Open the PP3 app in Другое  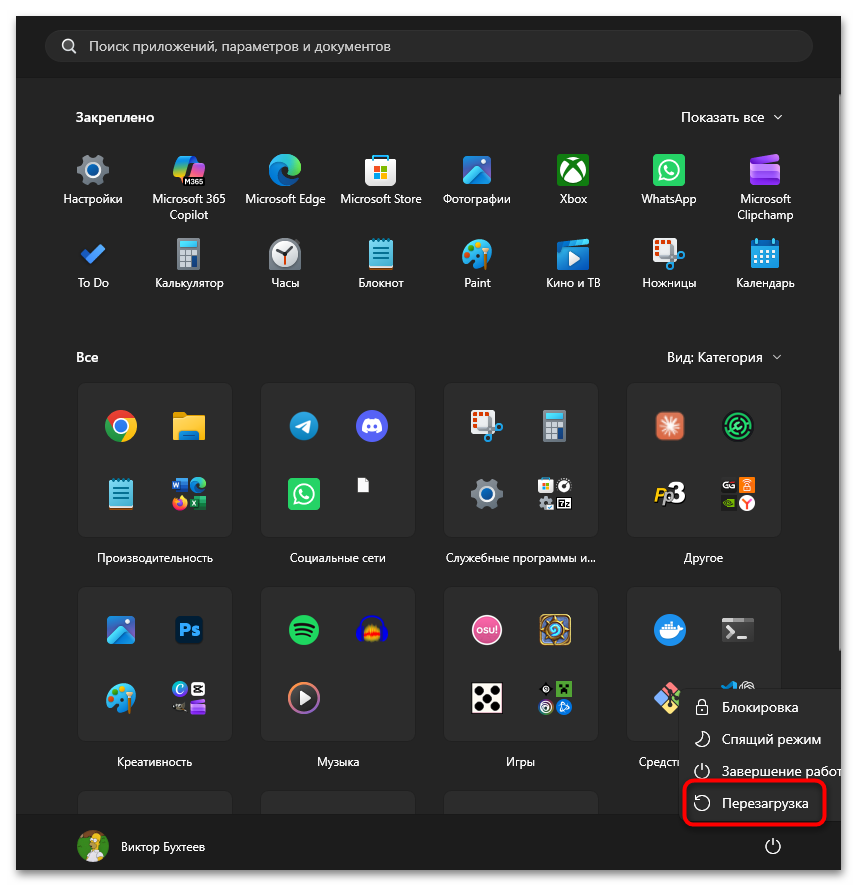tap(670, 494)
